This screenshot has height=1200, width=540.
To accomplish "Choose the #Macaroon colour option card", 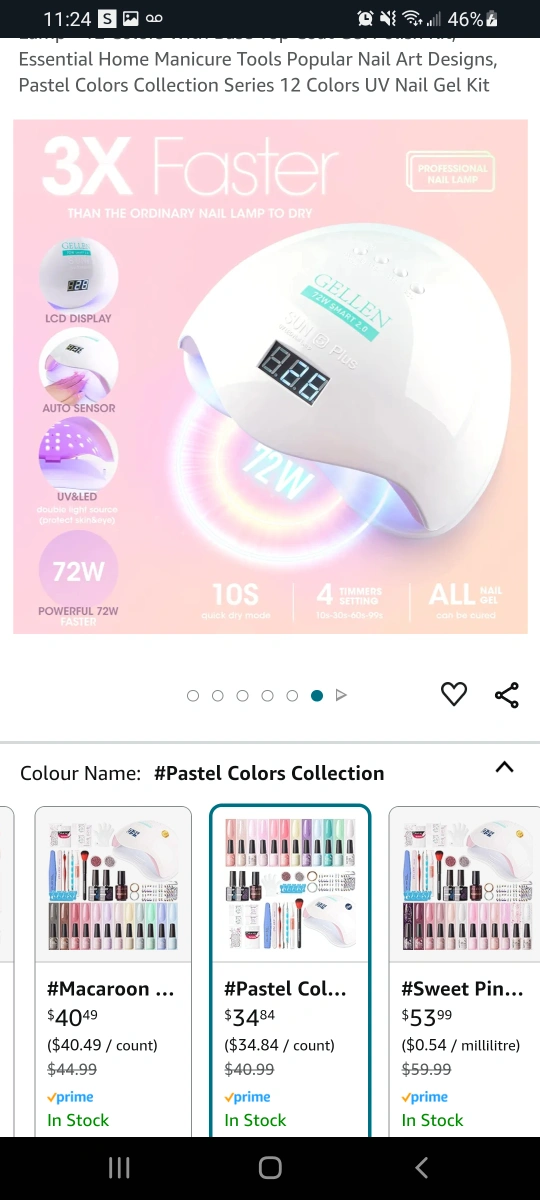I will point(113,971).
